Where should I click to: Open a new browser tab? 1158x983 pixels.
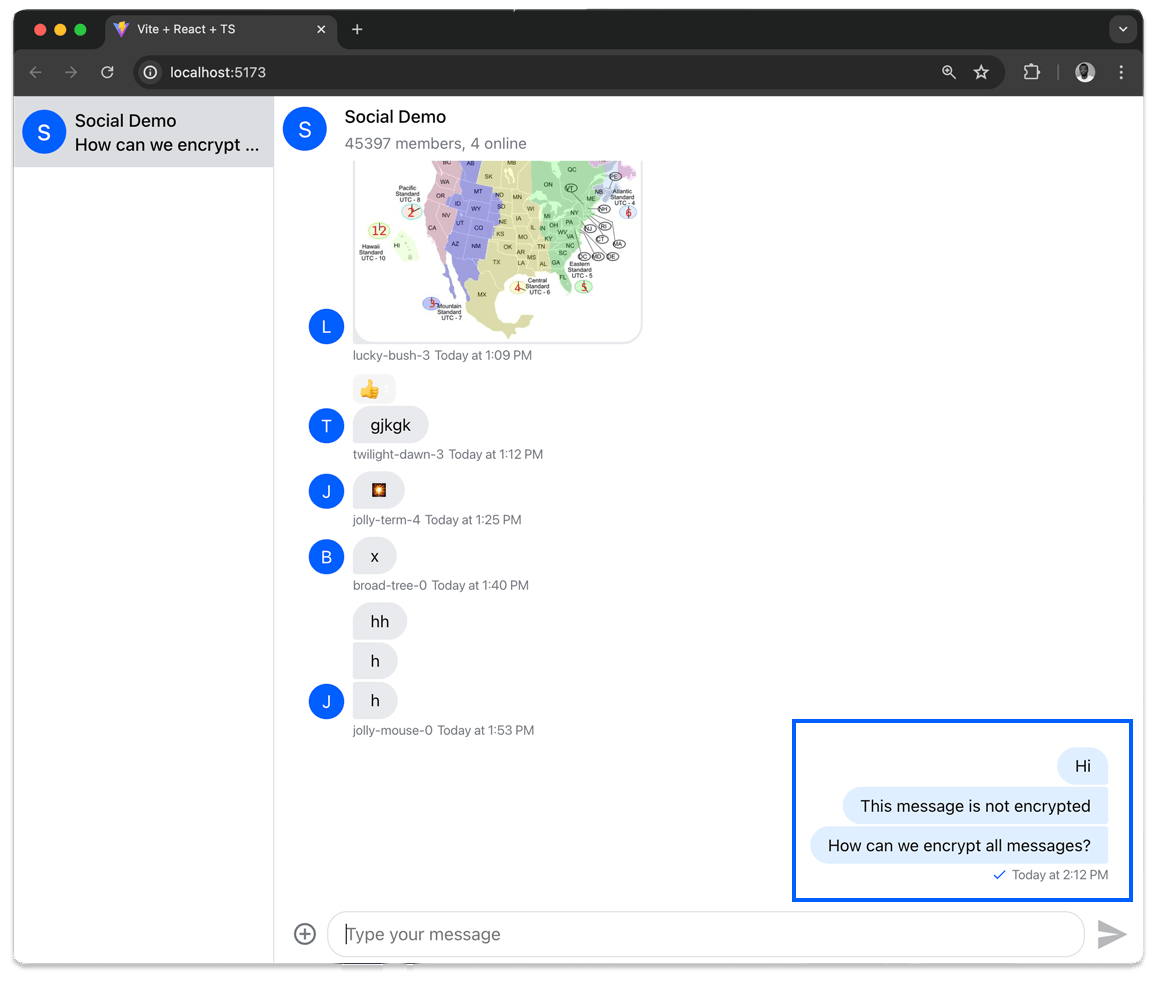click(x=357, y=30)
